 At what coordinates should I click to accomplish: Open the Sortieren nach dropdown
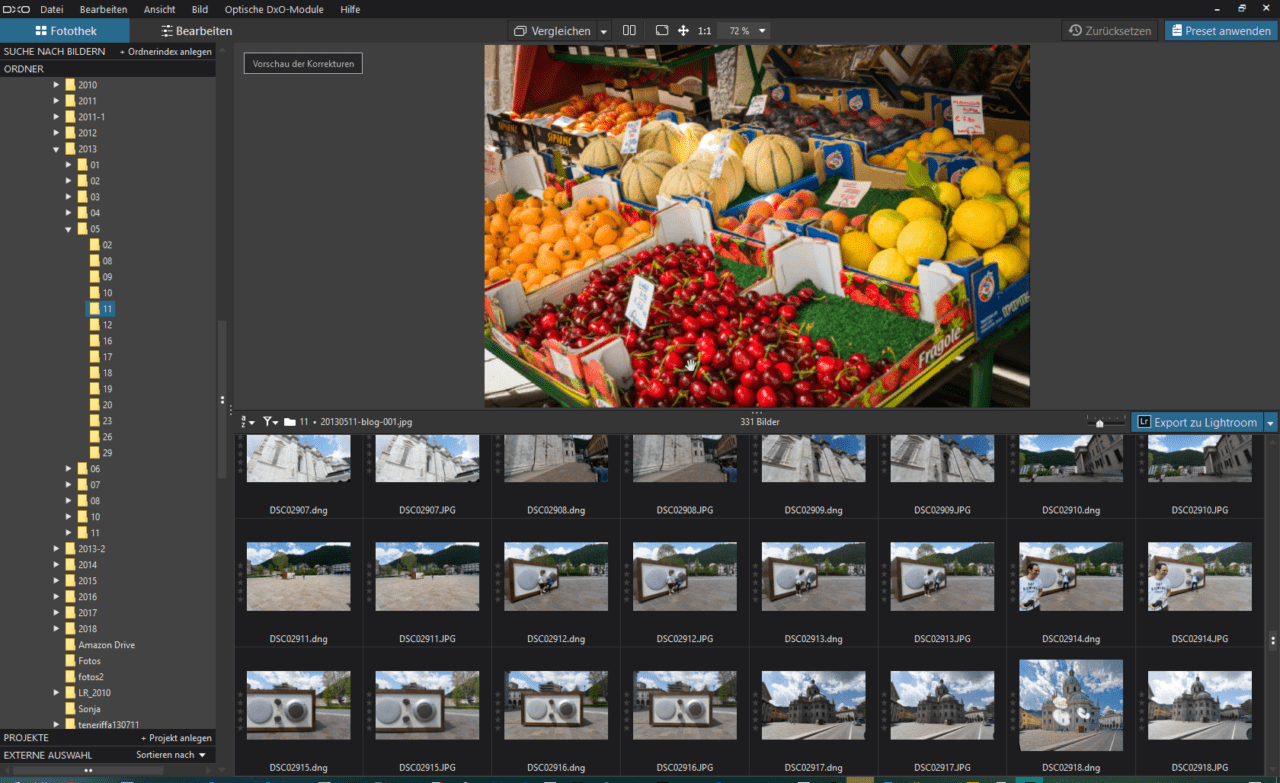pos(171,755)
